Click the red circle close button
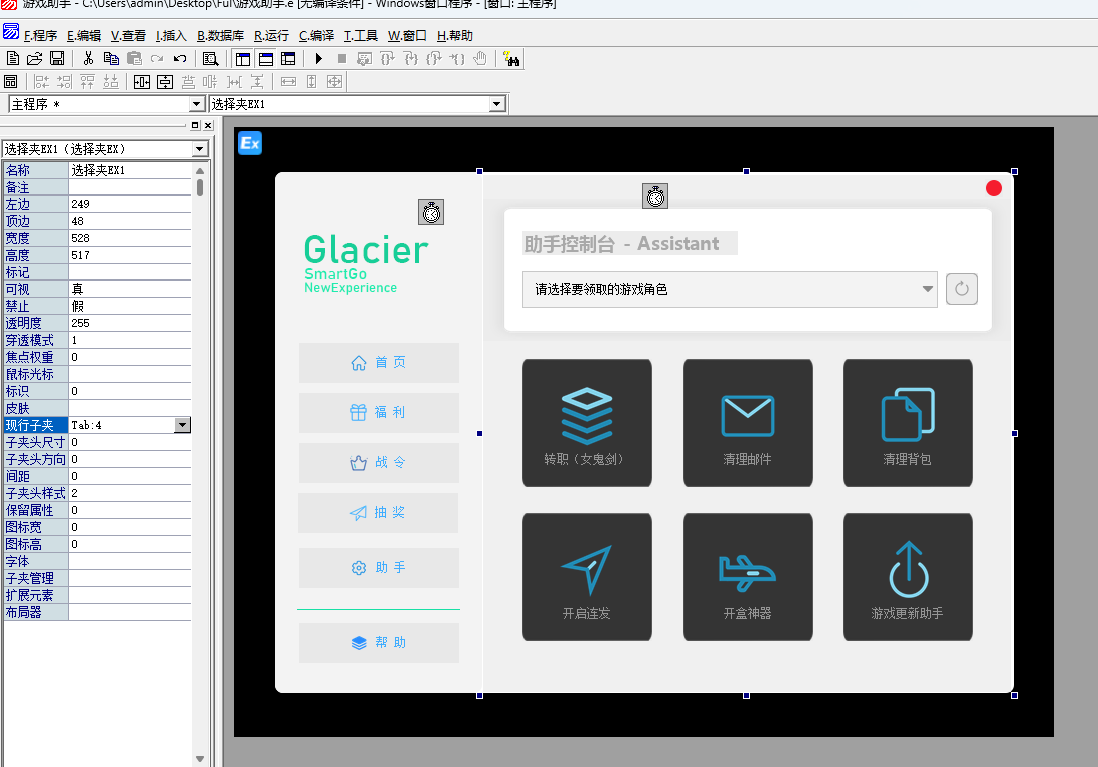This screenshot has height=767, width=1098. [x=994, y=188]
